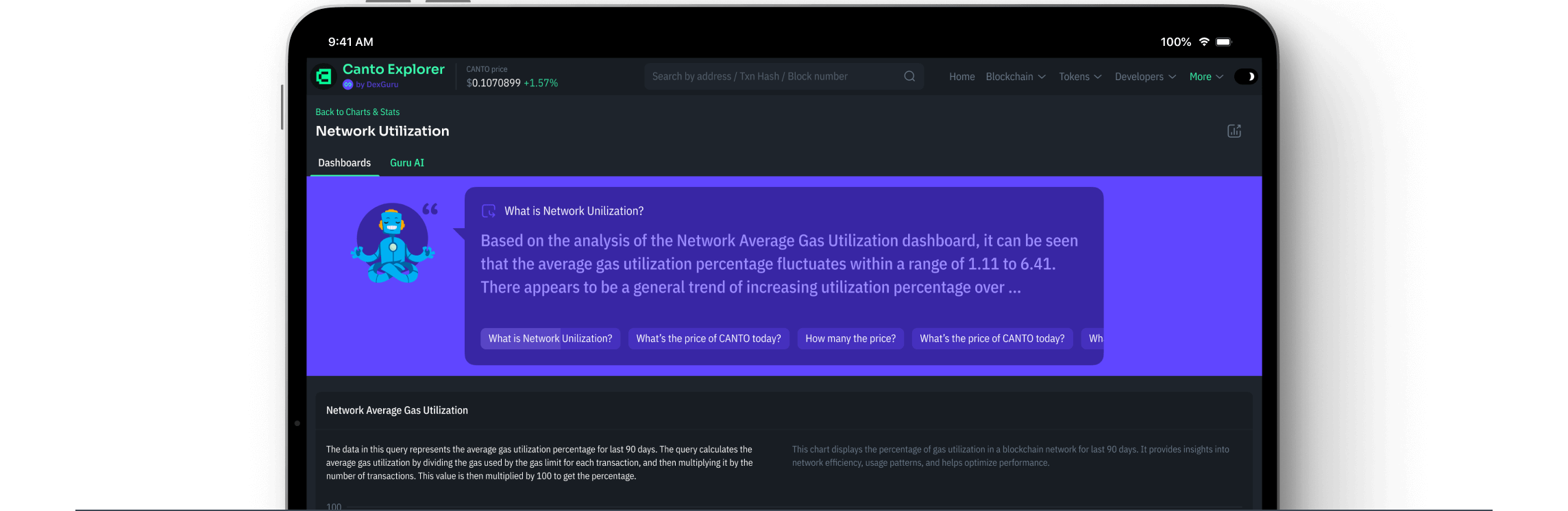Image resolution: width=1568 pixels, height=511 pixels.
Task: Click the search magnifier icon
Action: point(909,76)
